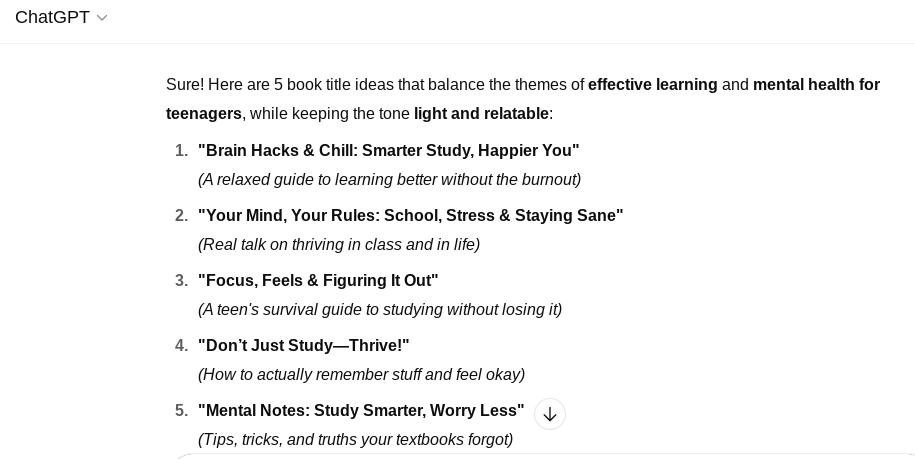Click the "Mental Notes: Study Smarter" title

pyautogui.click(x=361, y=411)
